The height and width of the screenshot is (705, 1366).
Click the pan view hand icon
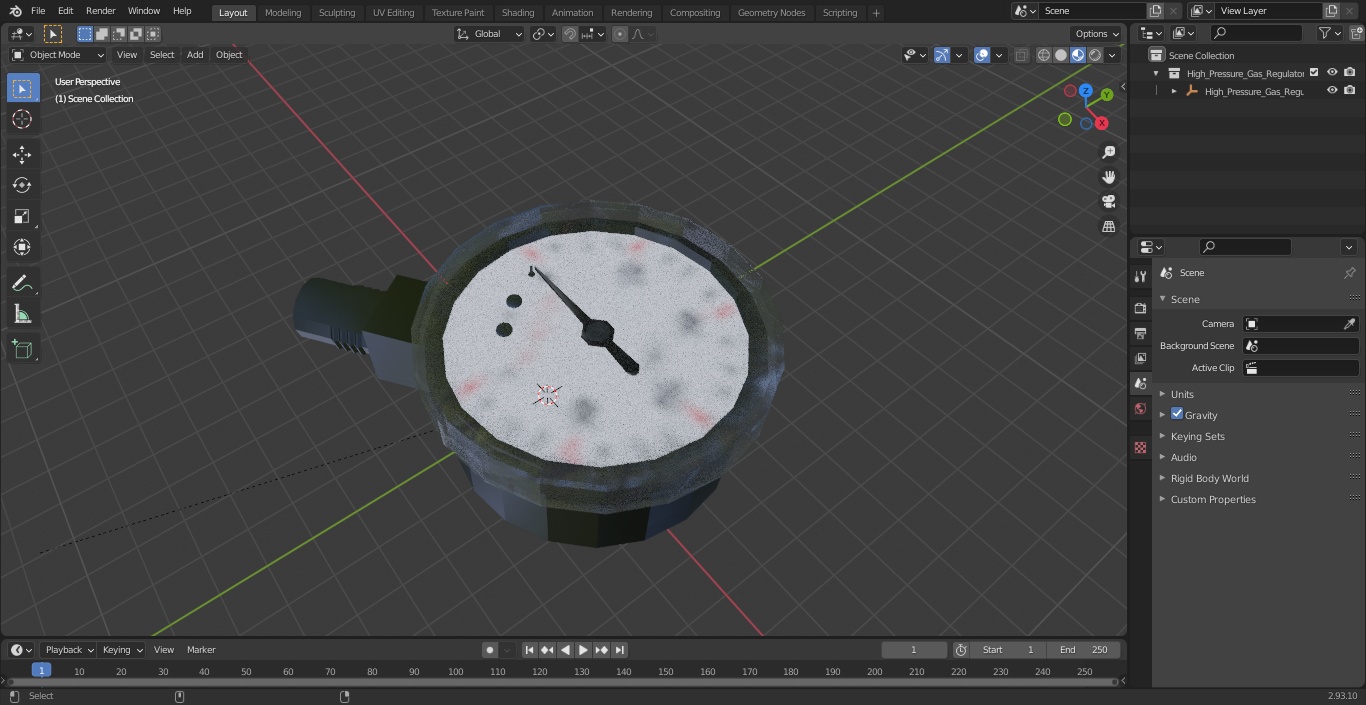(x=1108, y=177)
